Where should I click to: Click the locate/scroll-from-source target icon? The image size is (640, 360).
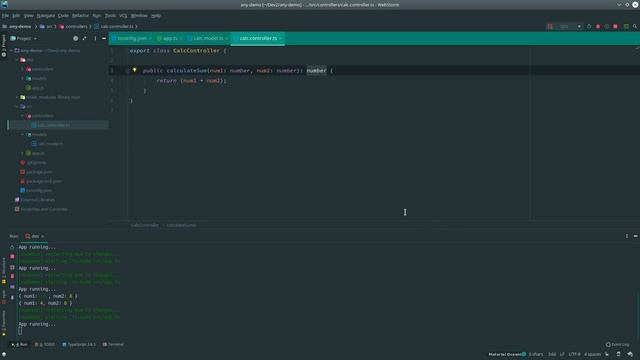[76, 38]
